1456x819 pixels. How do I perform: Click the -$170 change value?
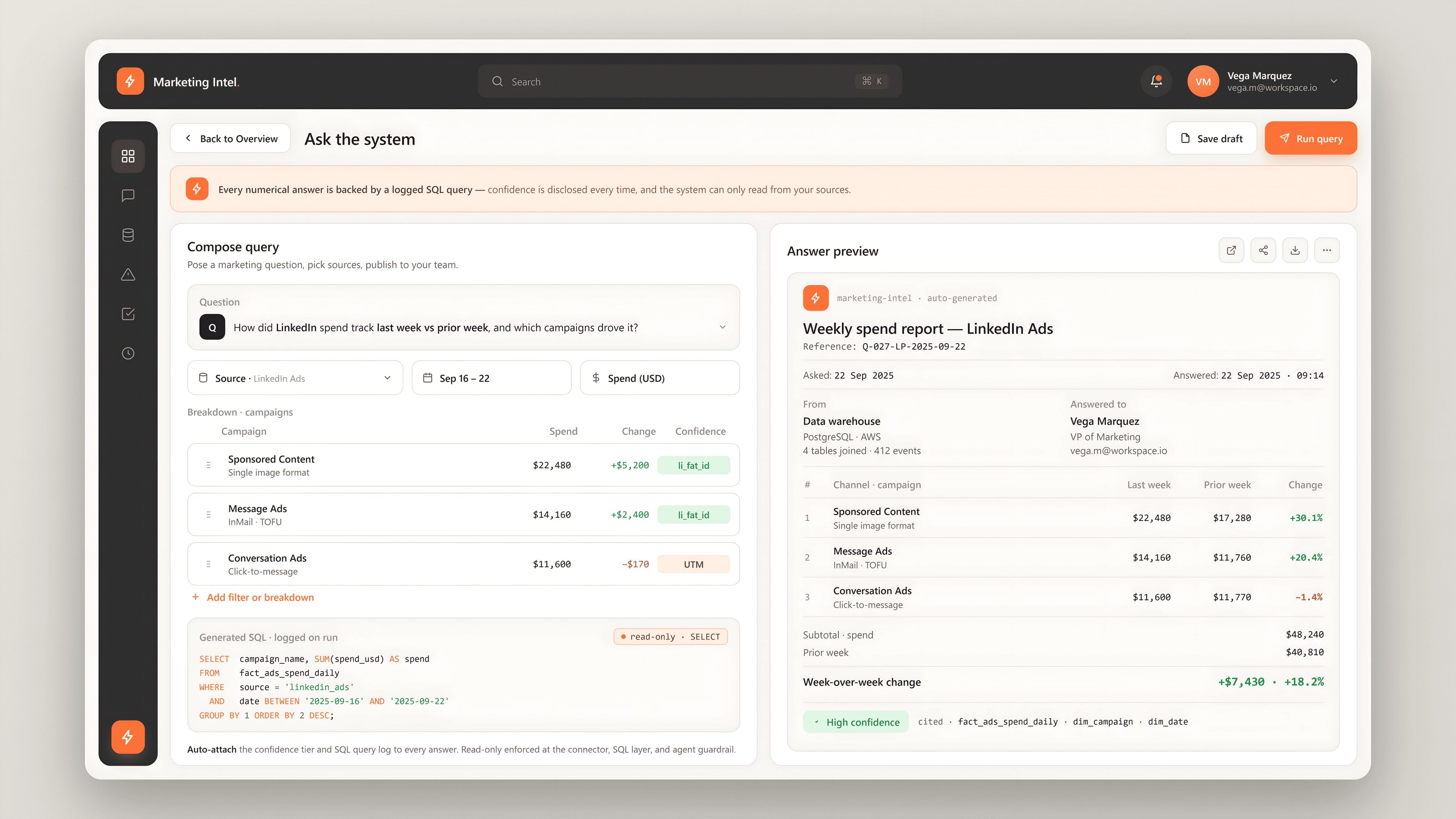[x=635, y=564]
